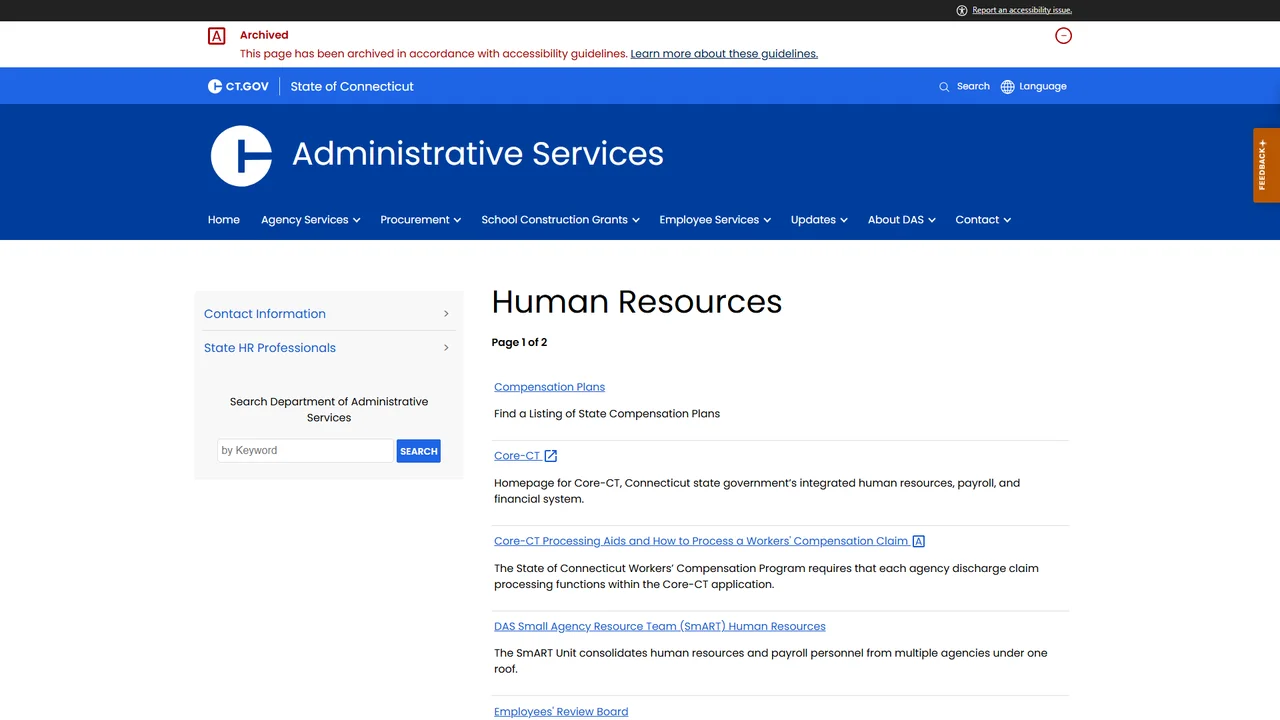Click the CT.GOV logo
Image resolution: width=1280 pixels, height=720 pixels.
pos(238,86)
